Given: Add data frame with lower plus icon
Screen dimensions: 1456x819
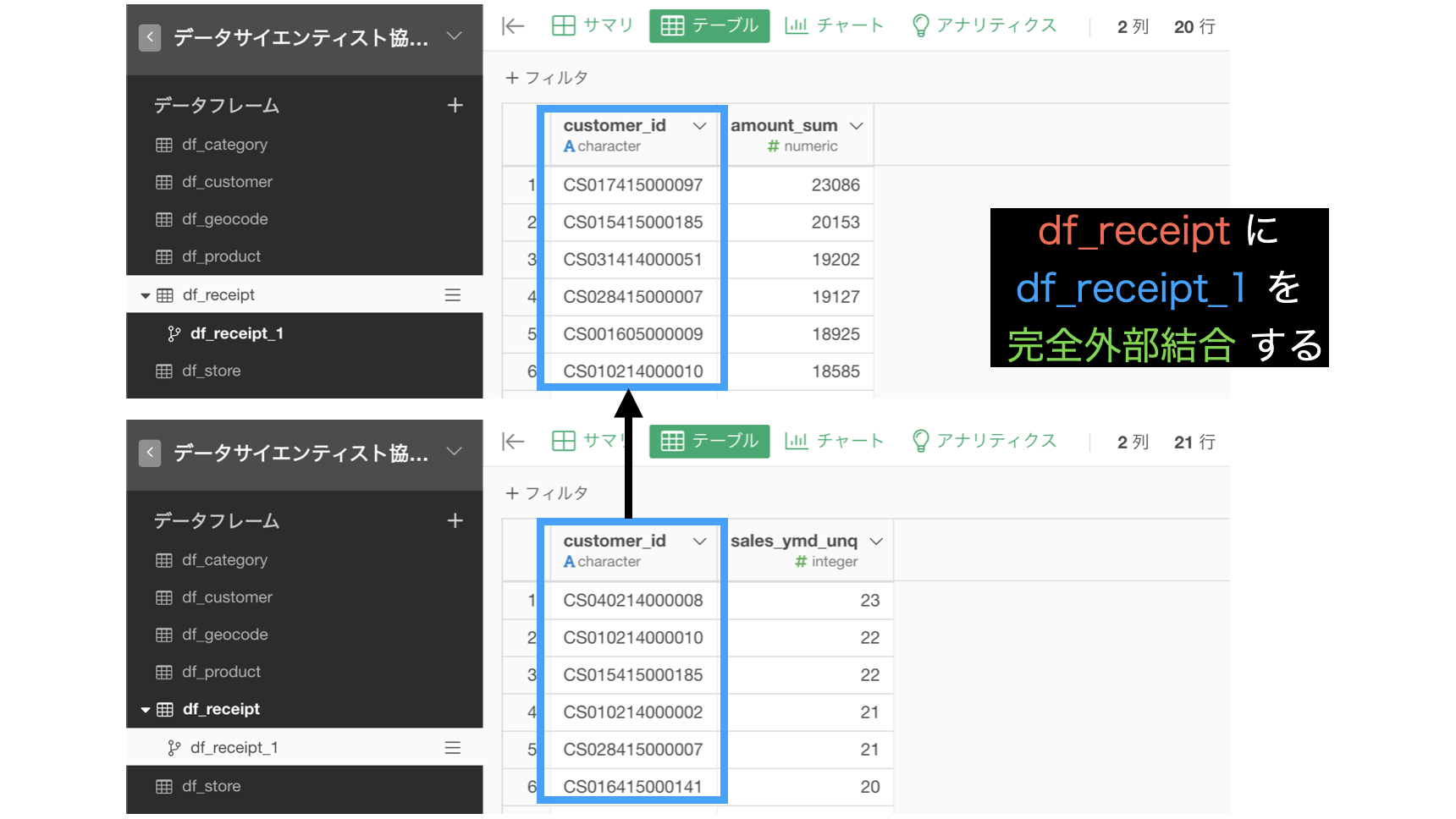Looking at the screenshot, I should (455, 520).
